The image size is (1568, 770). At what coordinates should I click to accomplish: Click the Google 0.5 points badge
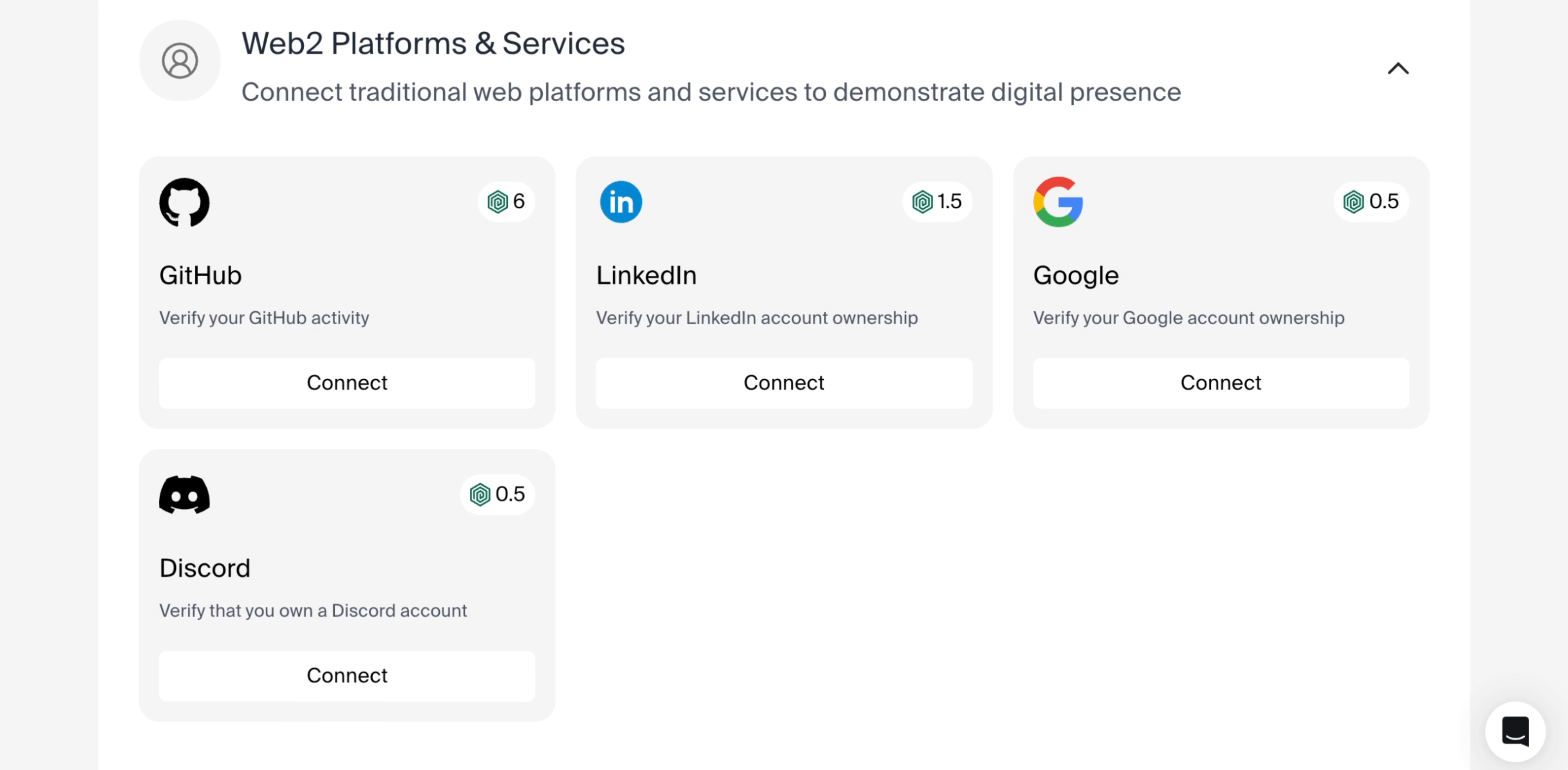1371,201
